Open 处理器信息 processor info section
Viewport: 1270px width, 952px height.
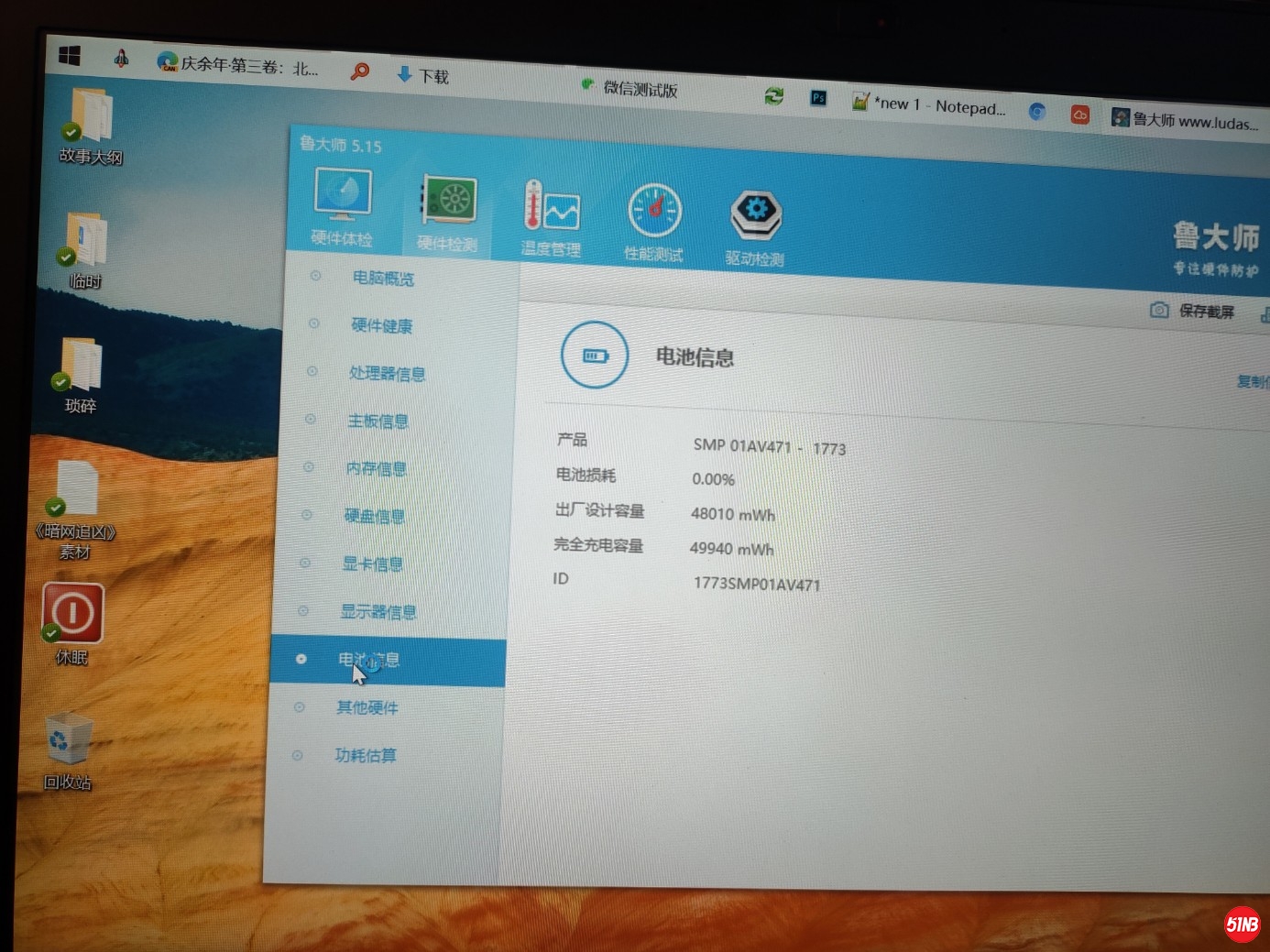tap(387, 374)
